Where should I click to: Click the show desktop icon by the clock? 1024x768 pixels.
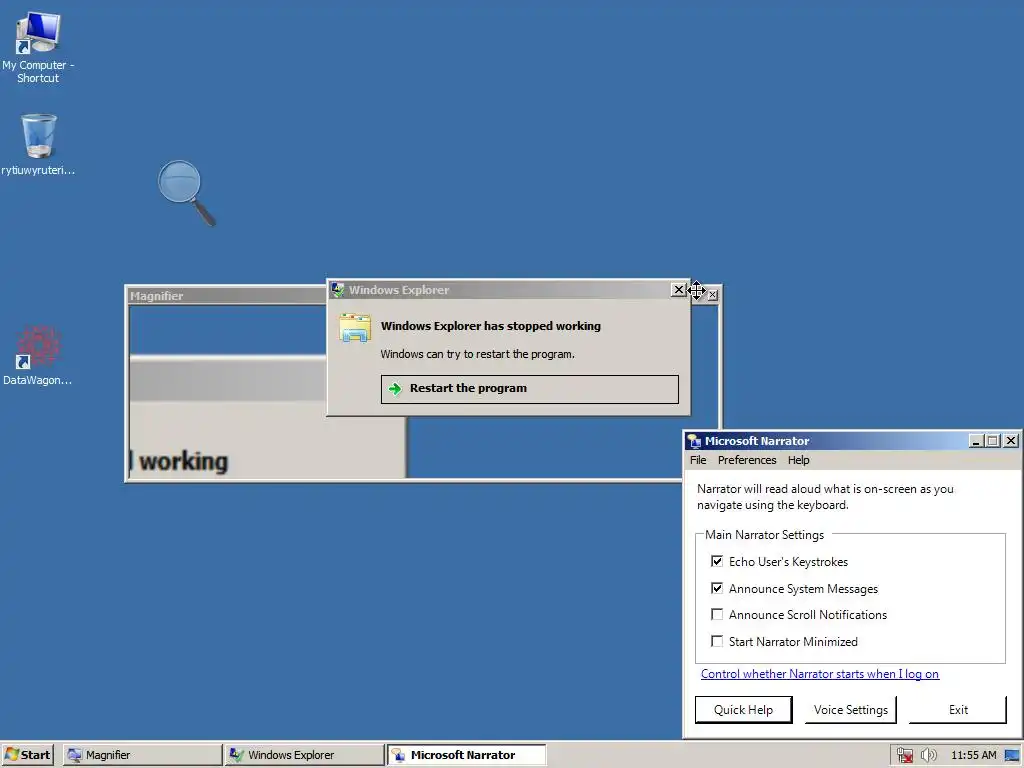(x=1012, y=755)
